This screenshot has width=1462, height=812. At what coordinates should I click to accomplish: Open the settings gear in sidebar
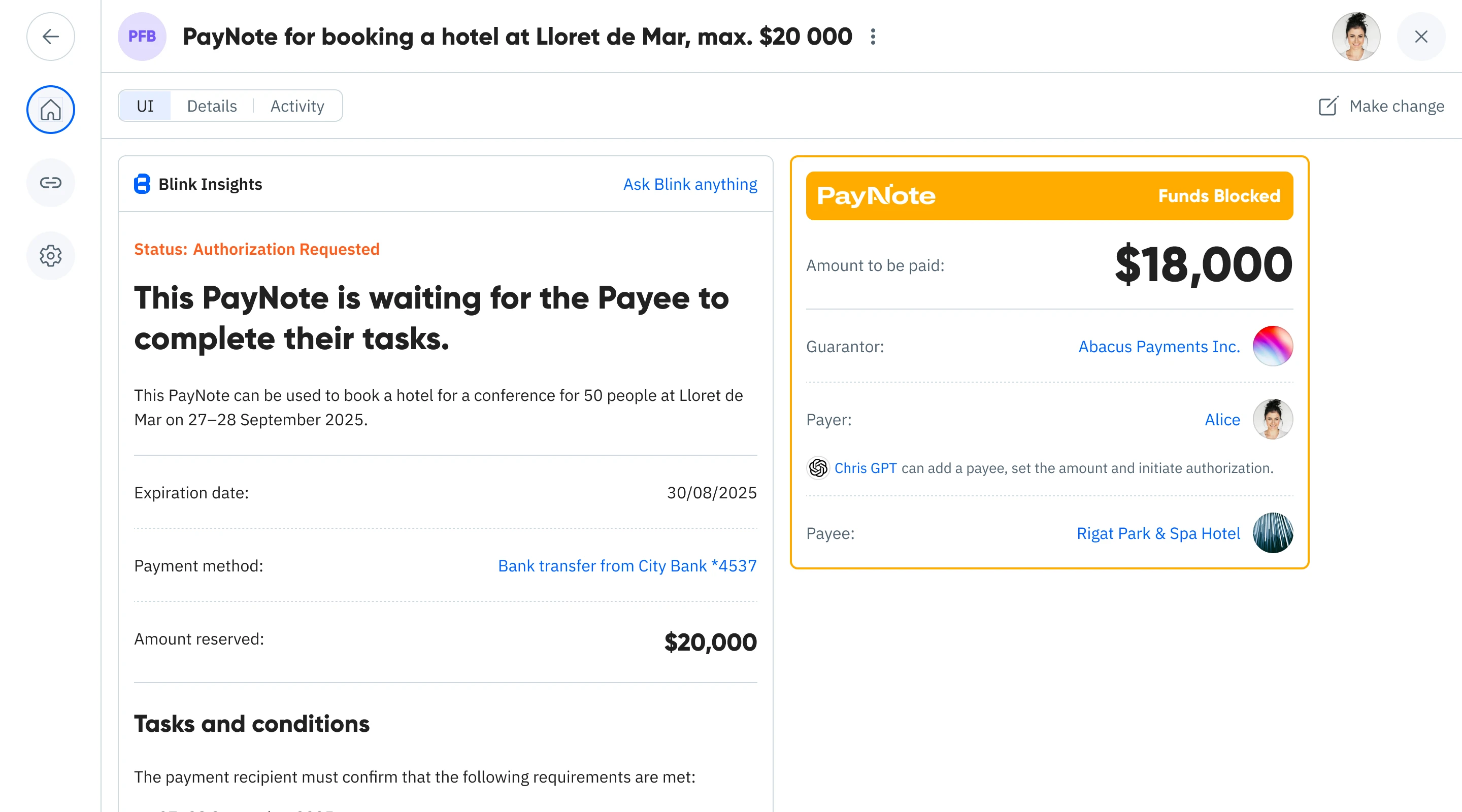click(x=51, y=256)
